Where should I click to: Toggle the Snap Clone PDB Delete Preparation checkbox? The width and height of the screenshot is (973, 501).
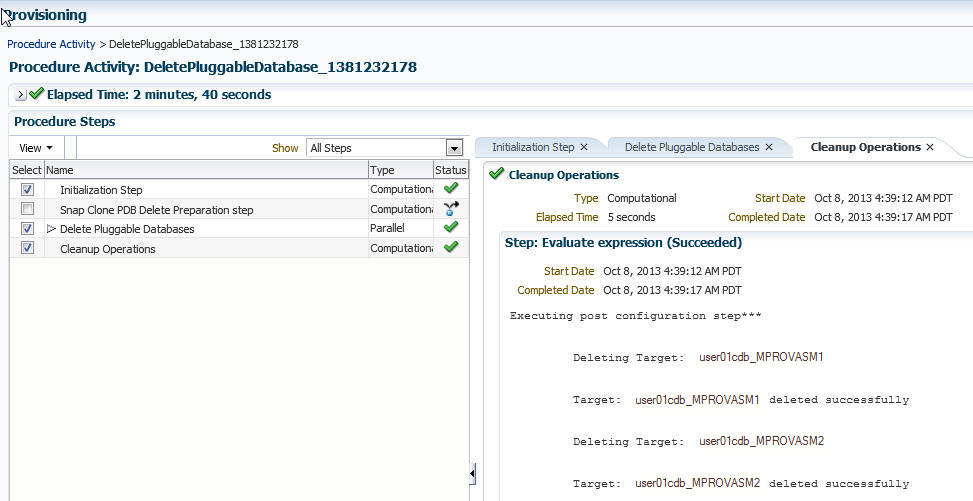27,209
